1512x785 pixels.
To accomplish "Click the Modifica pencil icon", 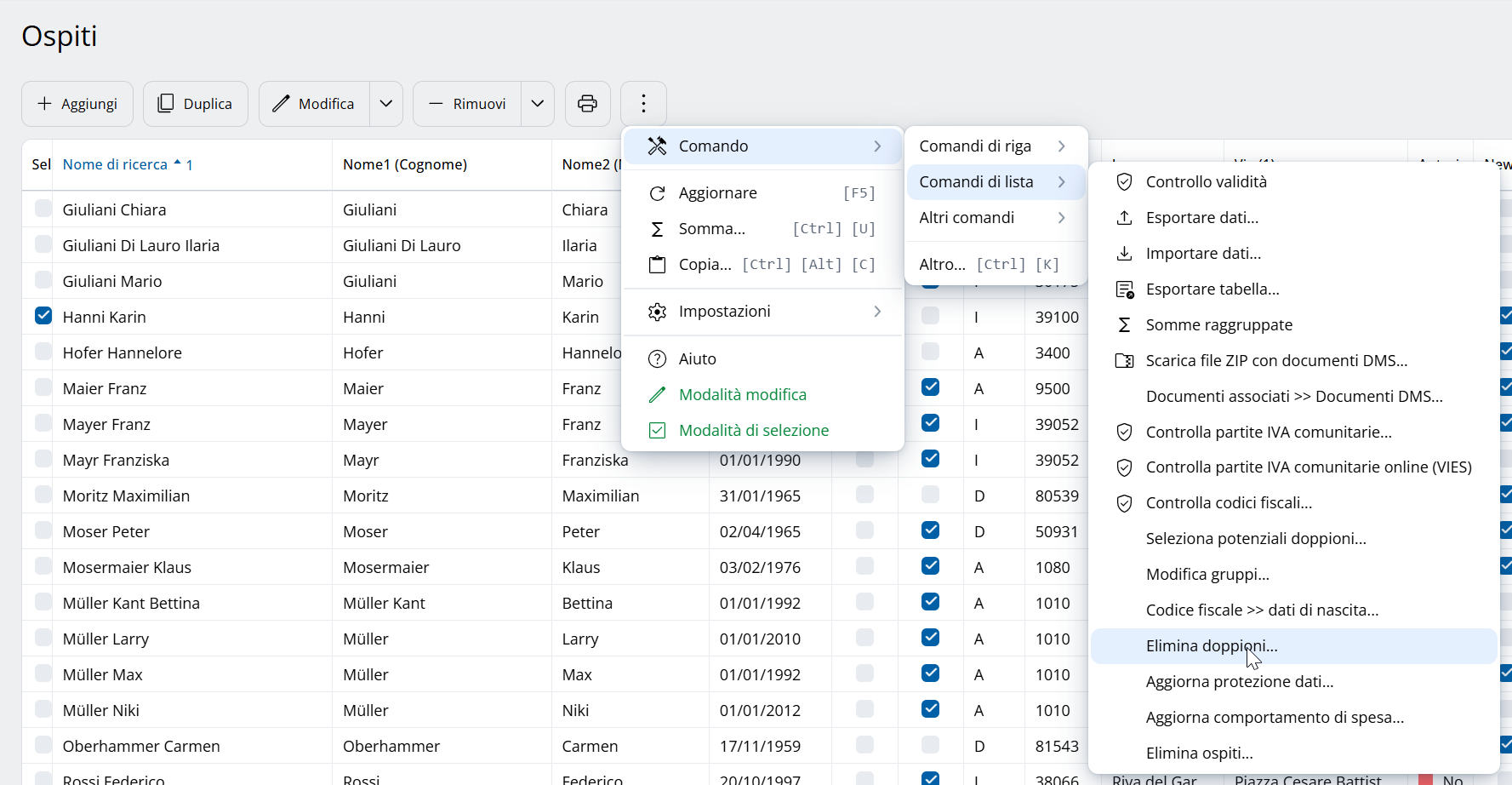I will pyautogui.click(x=281, y=104).
